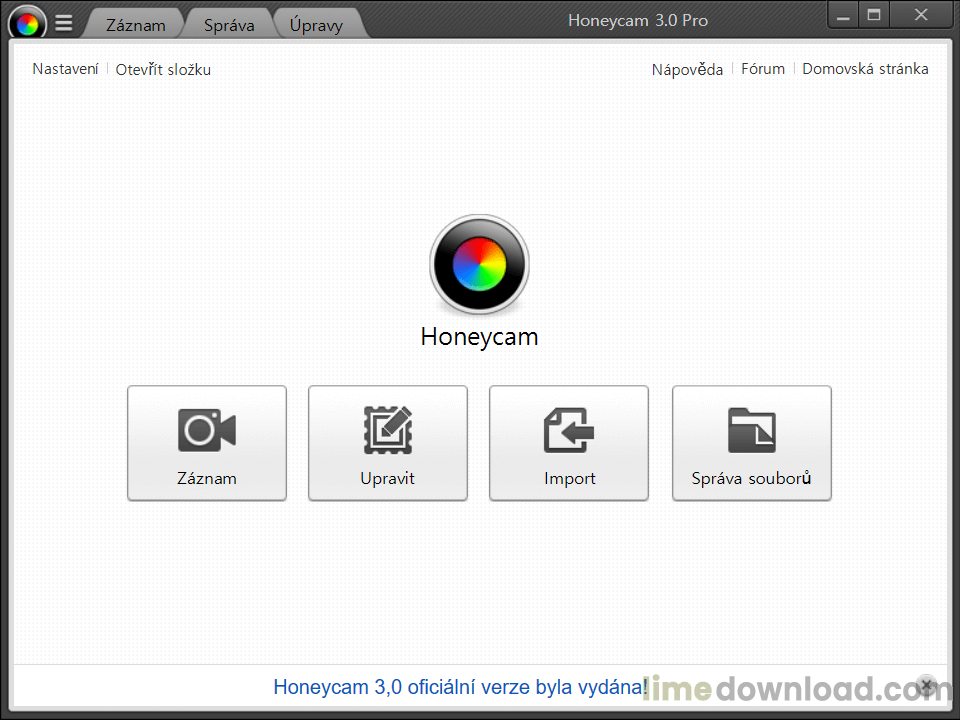The image size is (960, 720).
Task: Close the Honeycam application window
Action: (921, 15)
